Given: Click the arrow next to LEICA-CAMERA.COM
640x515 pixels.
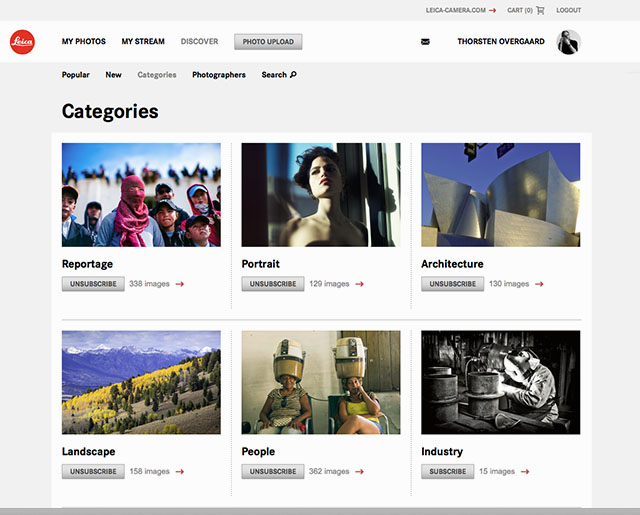Looking at the screenshot, I should 493,10.
